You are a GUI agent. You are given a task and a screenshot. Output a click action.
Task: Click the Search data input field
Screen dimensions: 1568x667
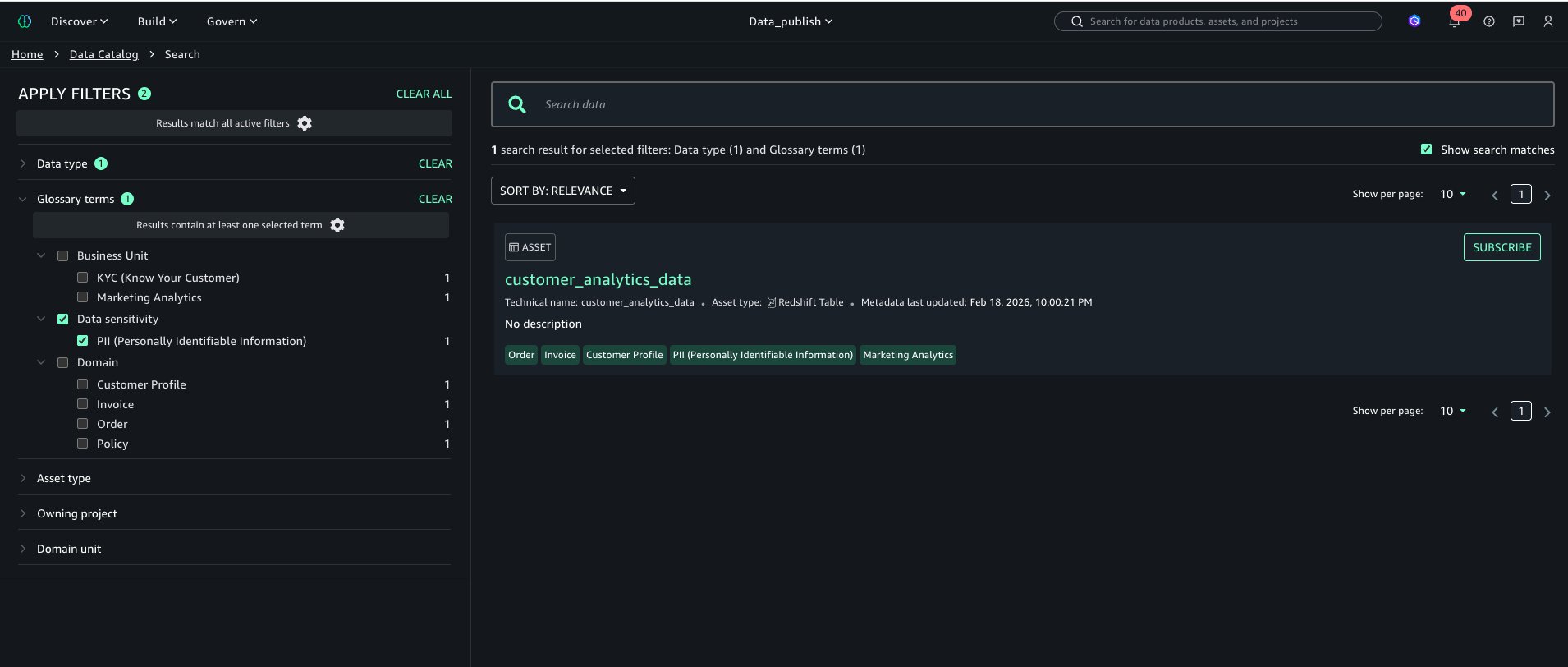(x=1043, y=104)
